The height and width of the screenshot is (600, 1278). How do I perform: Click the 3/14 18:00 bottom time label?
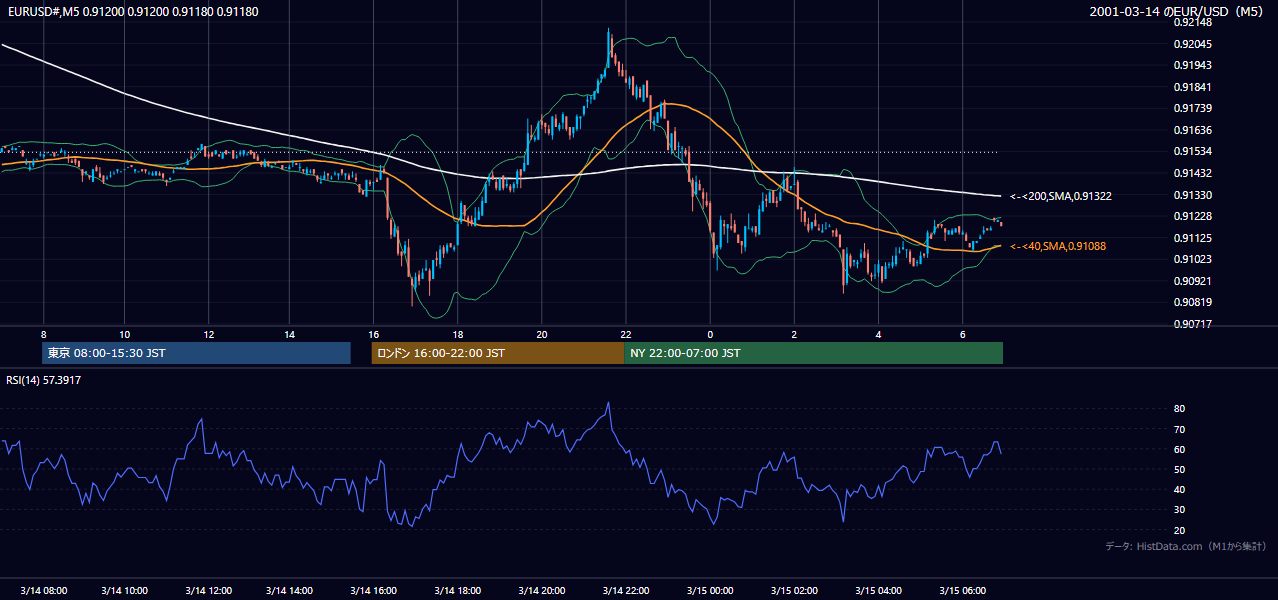[457, 590]
